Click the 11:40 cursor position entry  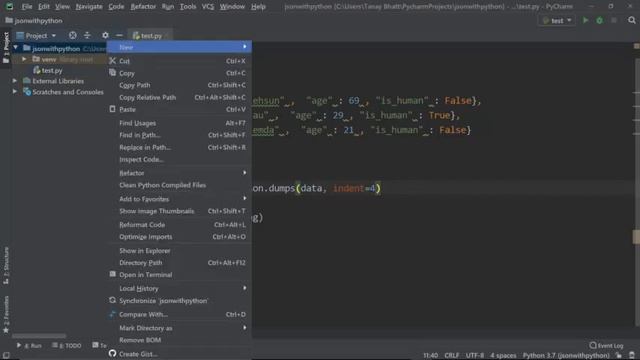(x=430, y=356)
